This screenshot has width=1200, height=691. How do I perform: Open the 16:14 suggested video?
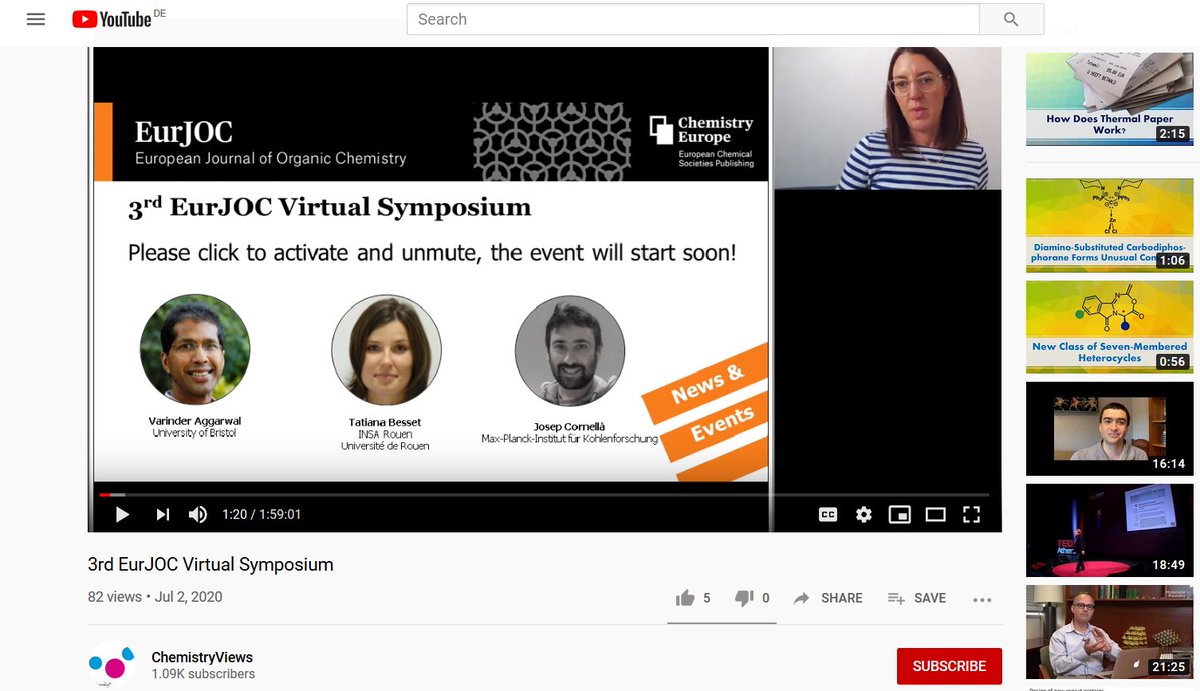click(x=1109, y=428)
